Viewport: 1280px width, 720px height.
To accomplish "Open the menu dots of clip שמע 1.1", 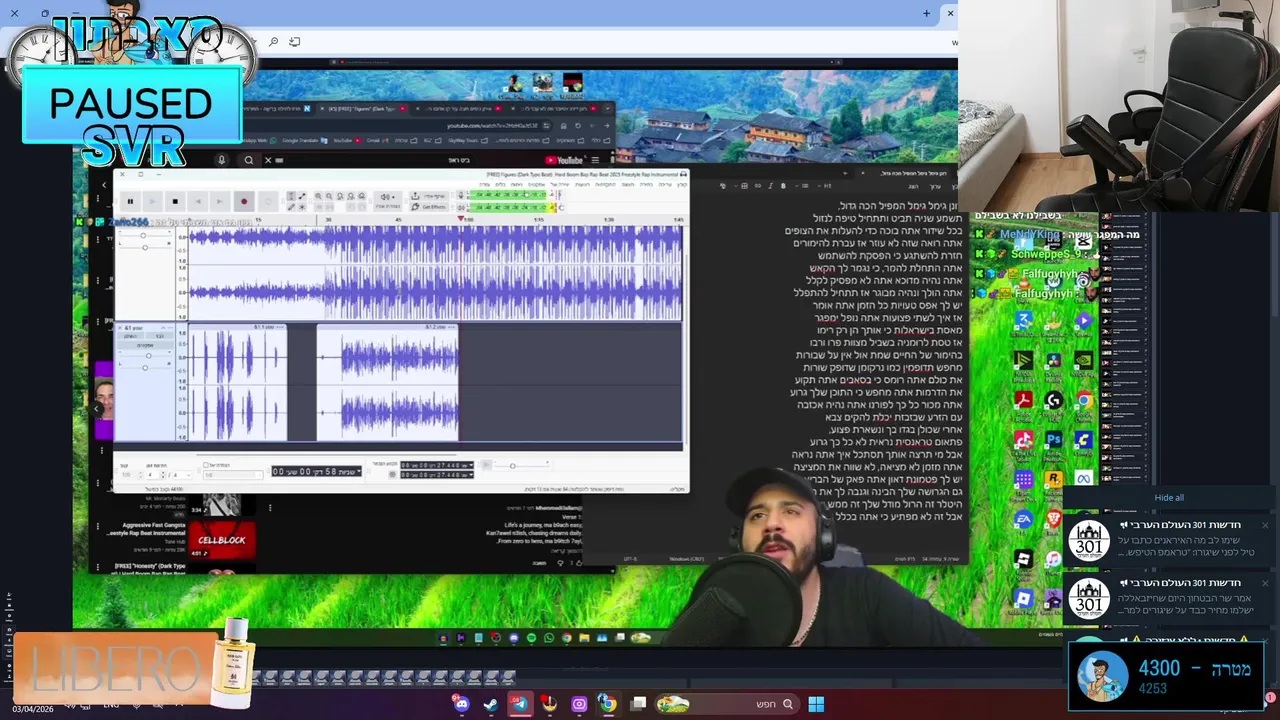I will (x=280, y=327).
